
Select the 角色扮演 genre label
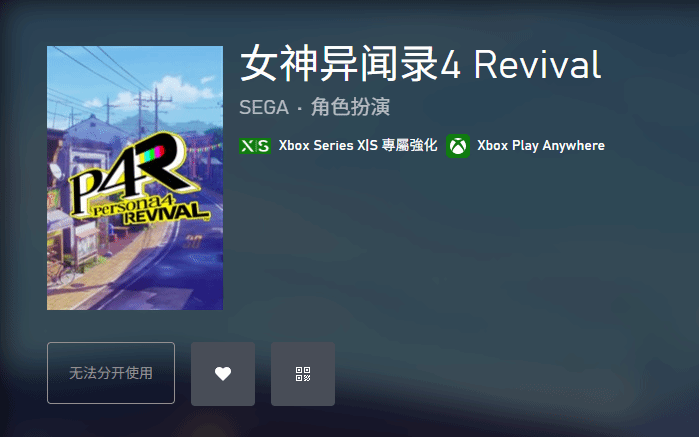point(350,107)
